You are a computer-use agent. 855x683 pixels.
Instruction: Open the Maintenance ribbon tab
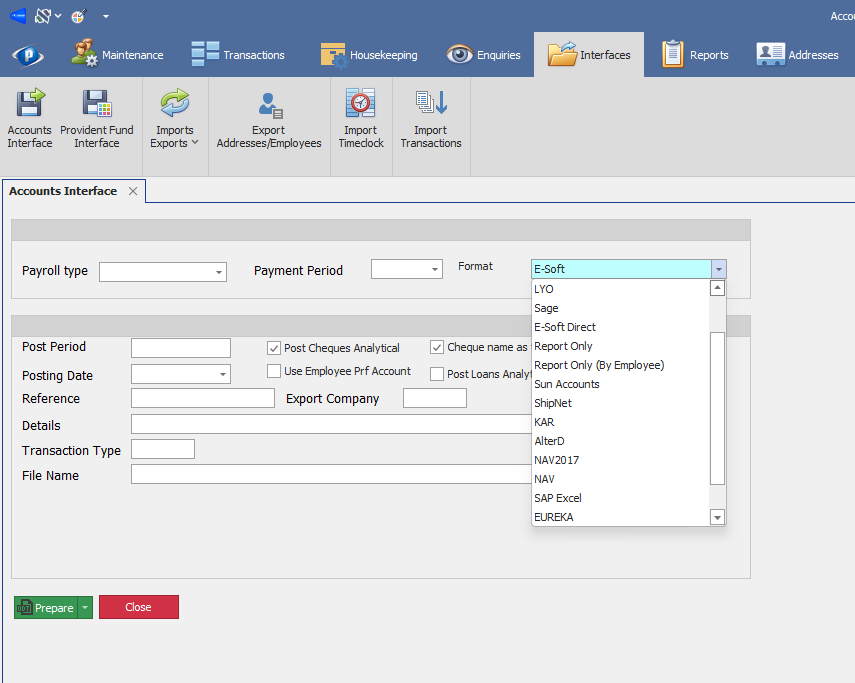(117, 55)
